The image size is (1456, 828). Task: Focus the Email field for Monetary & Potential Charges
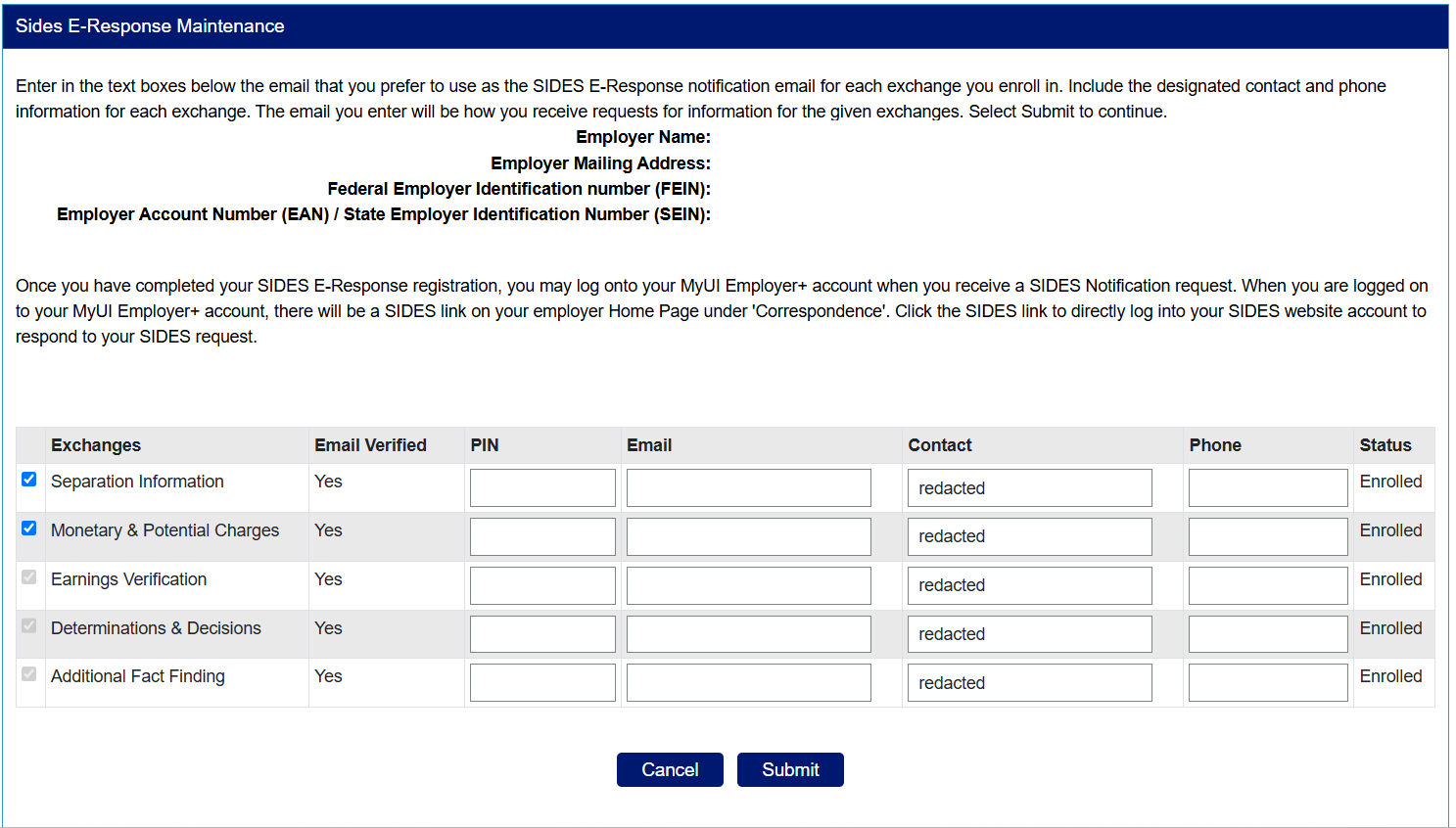coord(748,536)
